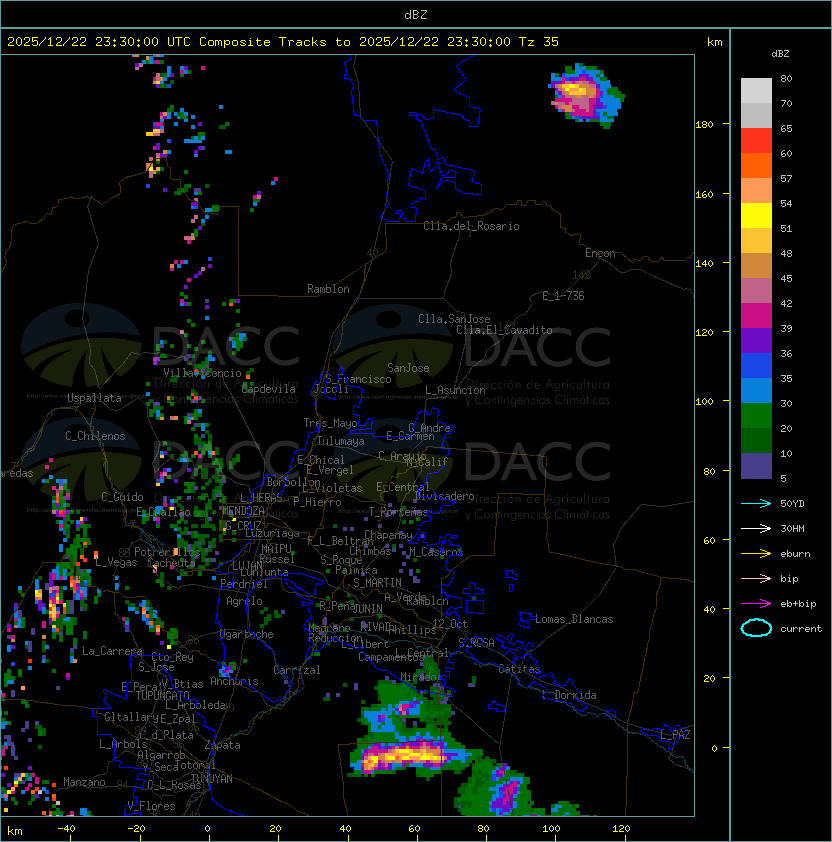Choose the light blue swatch above 30

point(756,391)
